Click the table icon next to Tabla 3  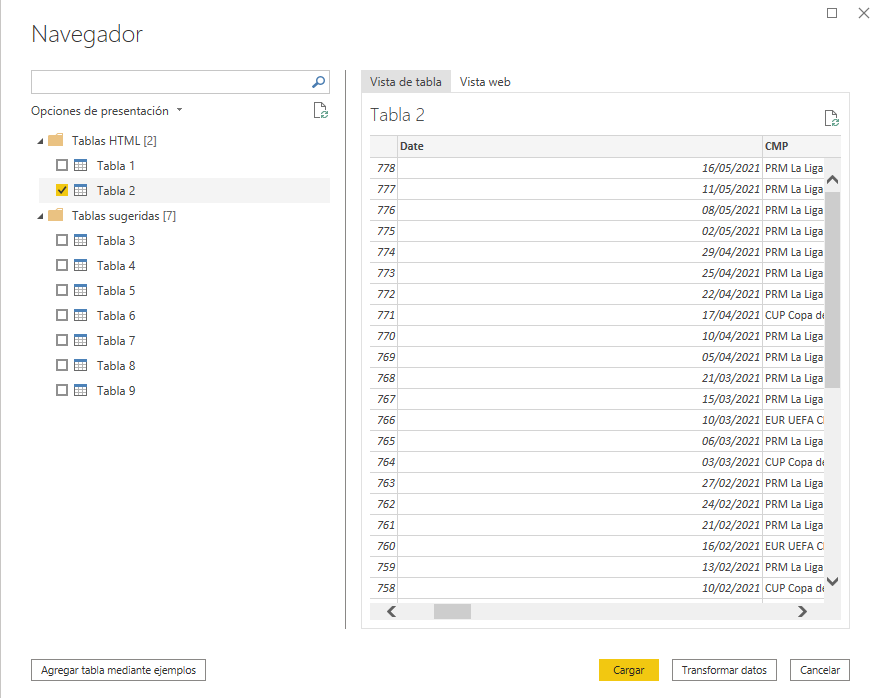[x=81, y=240]
